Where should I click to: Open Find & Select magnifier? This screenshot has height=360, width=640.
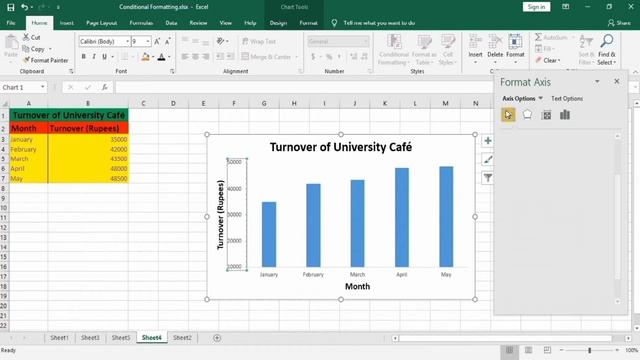(x=607, y=49)
